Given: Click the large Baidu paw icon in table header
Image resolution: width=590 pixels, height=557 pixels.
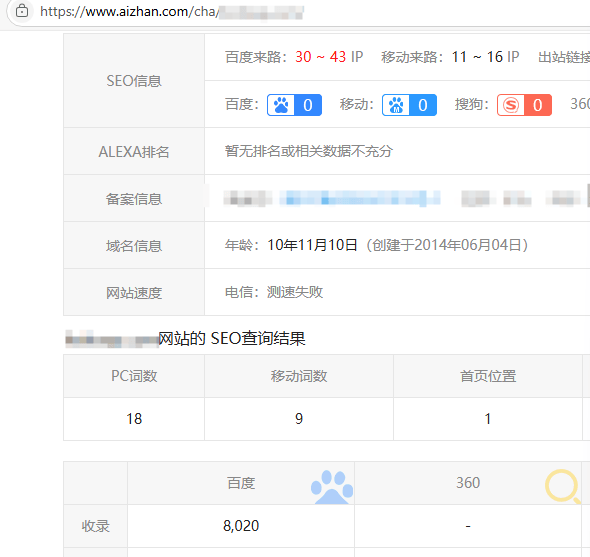Looking at the screenshot, I should tap(332, 487).
